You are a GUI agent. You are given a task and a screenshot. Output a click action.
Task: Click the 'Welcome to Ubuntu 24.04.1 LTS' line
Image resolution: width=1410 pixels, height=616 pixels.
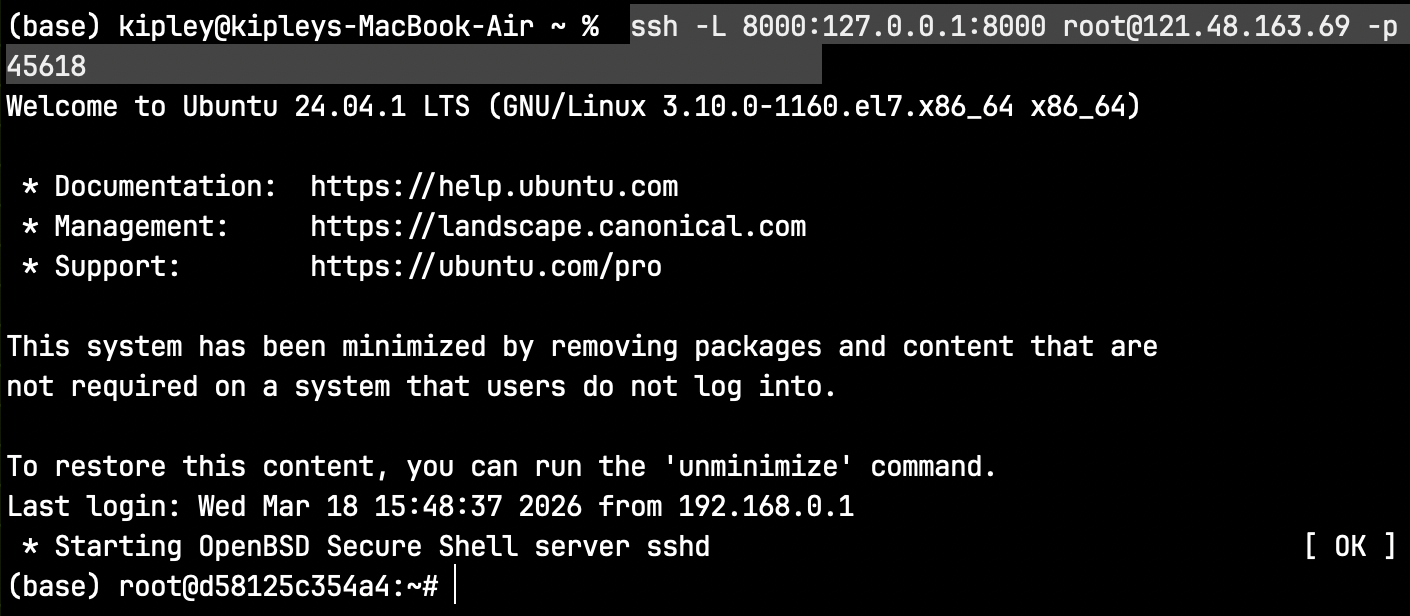click(238, 107)
